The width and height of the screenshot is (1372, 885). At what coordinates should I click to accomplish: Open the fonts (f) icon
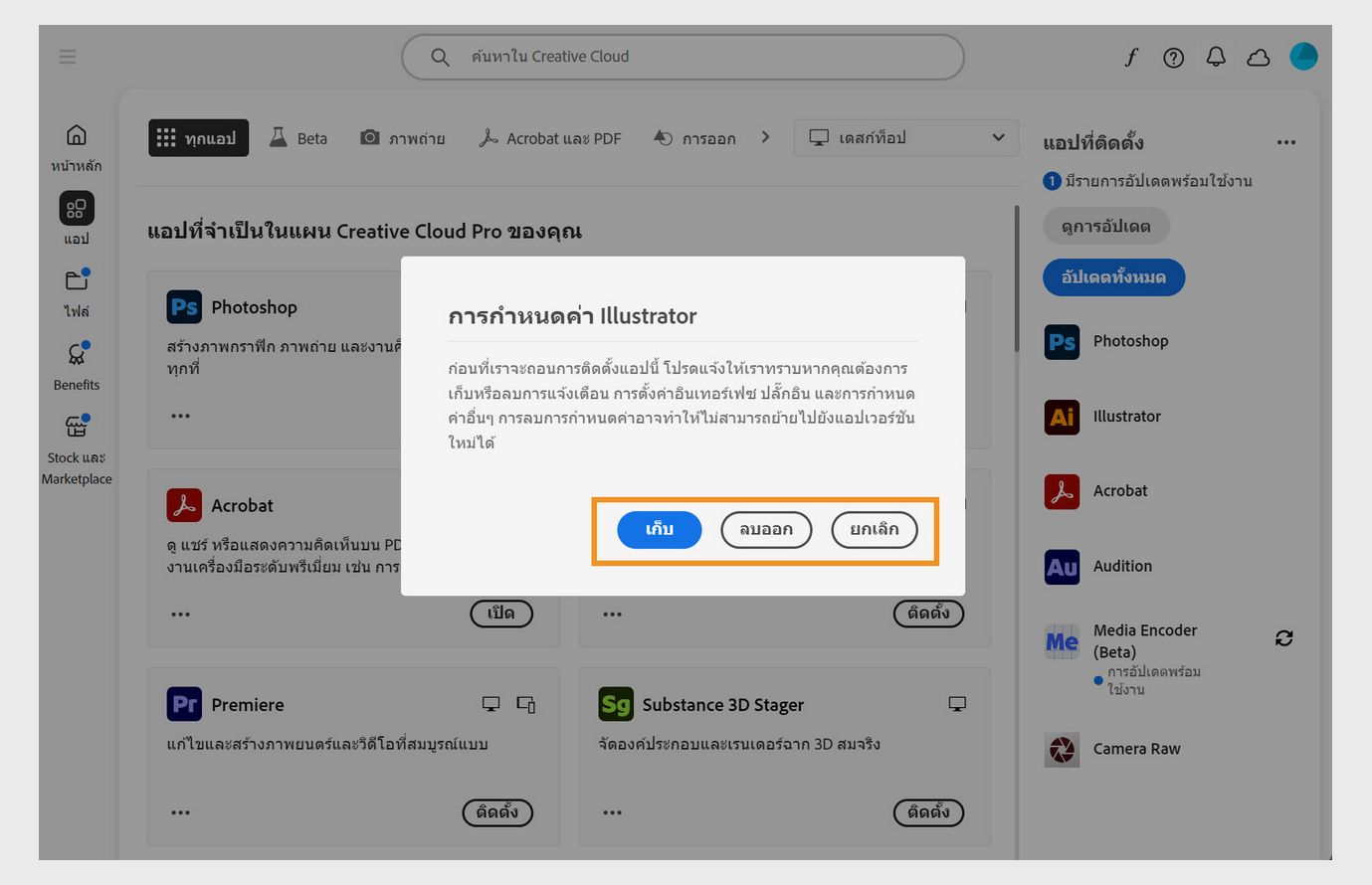(1131, 58)
